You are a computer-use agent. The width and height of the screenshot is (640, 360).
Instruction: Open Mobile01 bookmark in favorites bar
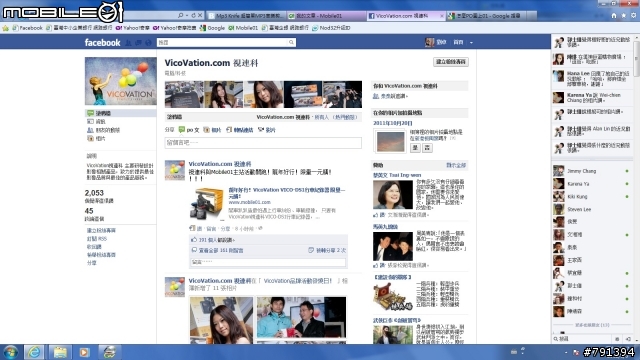click(243, 28)
